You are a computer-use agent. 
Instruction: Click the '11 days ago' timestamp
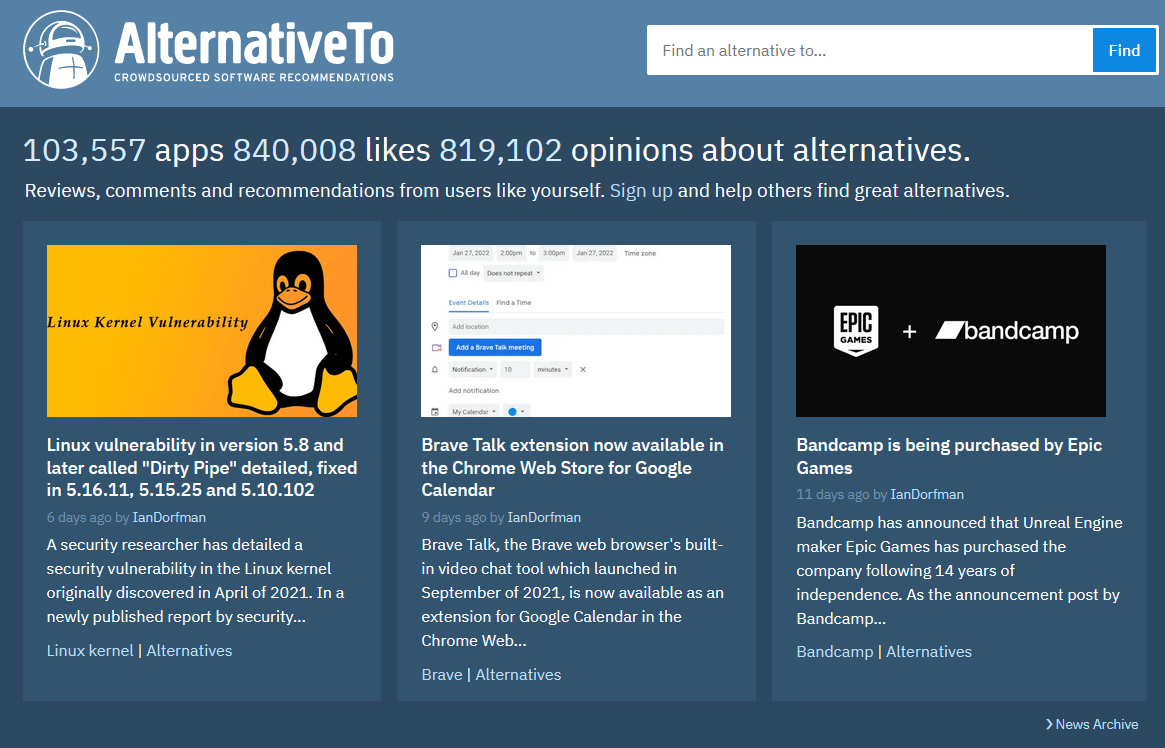[x=833, y=494]
